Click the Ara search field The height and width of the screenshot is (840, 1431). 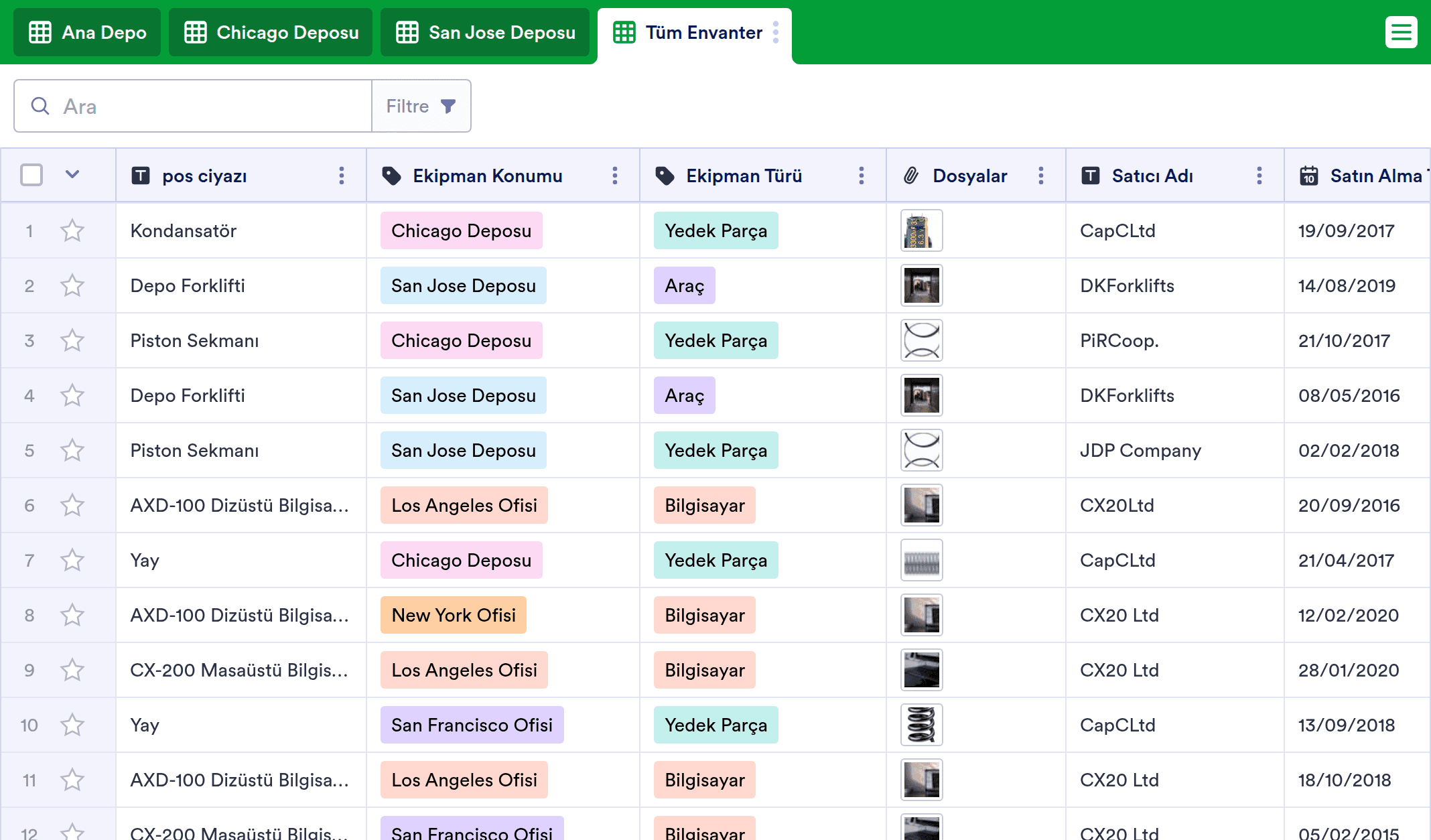[x=201, y=106]
